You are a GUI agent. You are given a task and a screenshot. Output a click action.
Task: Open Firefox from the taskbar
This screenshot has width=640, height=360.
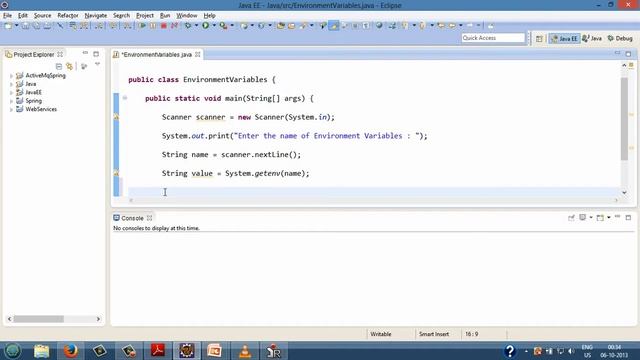click(71, 351)
